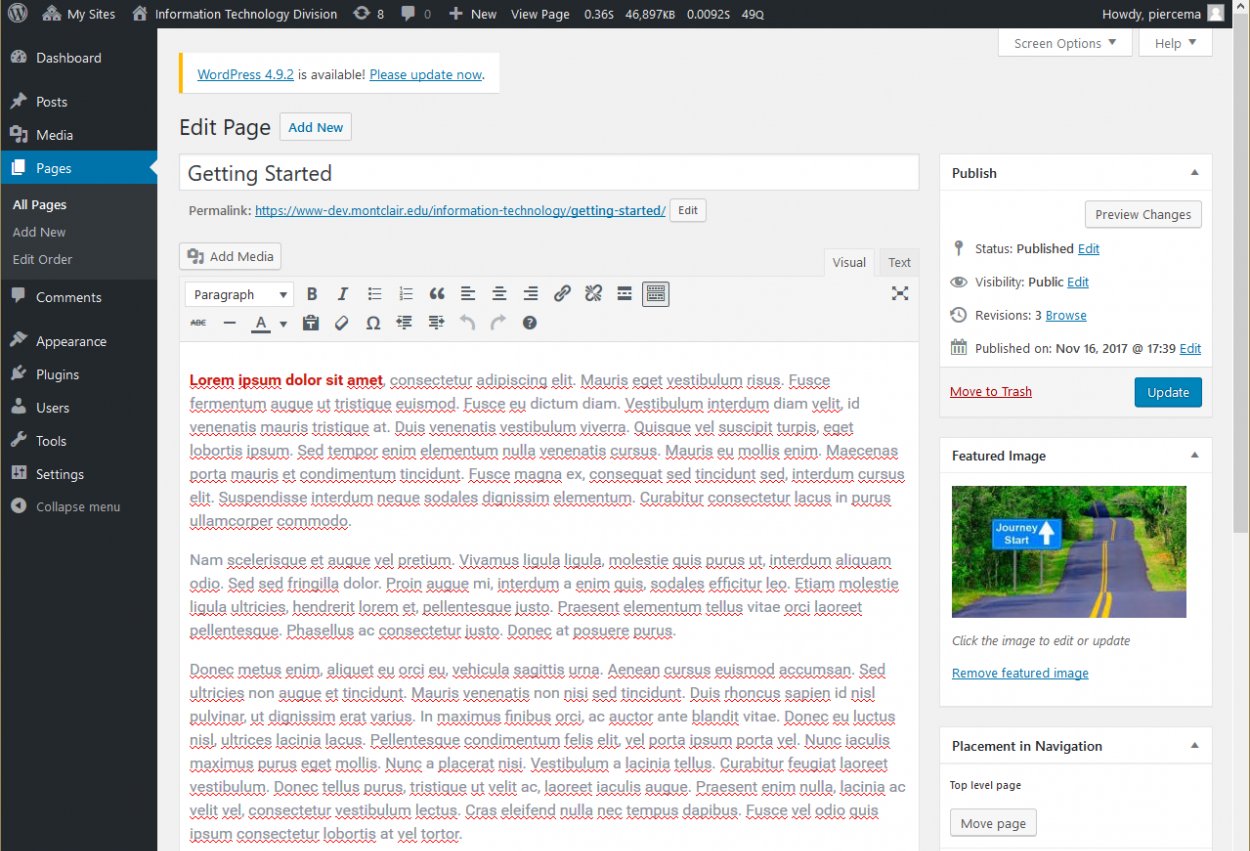The width and height of the screenshot is (1250, 851).
Task: Open the text color picker arrow
Action: click(x=281, y=322)
